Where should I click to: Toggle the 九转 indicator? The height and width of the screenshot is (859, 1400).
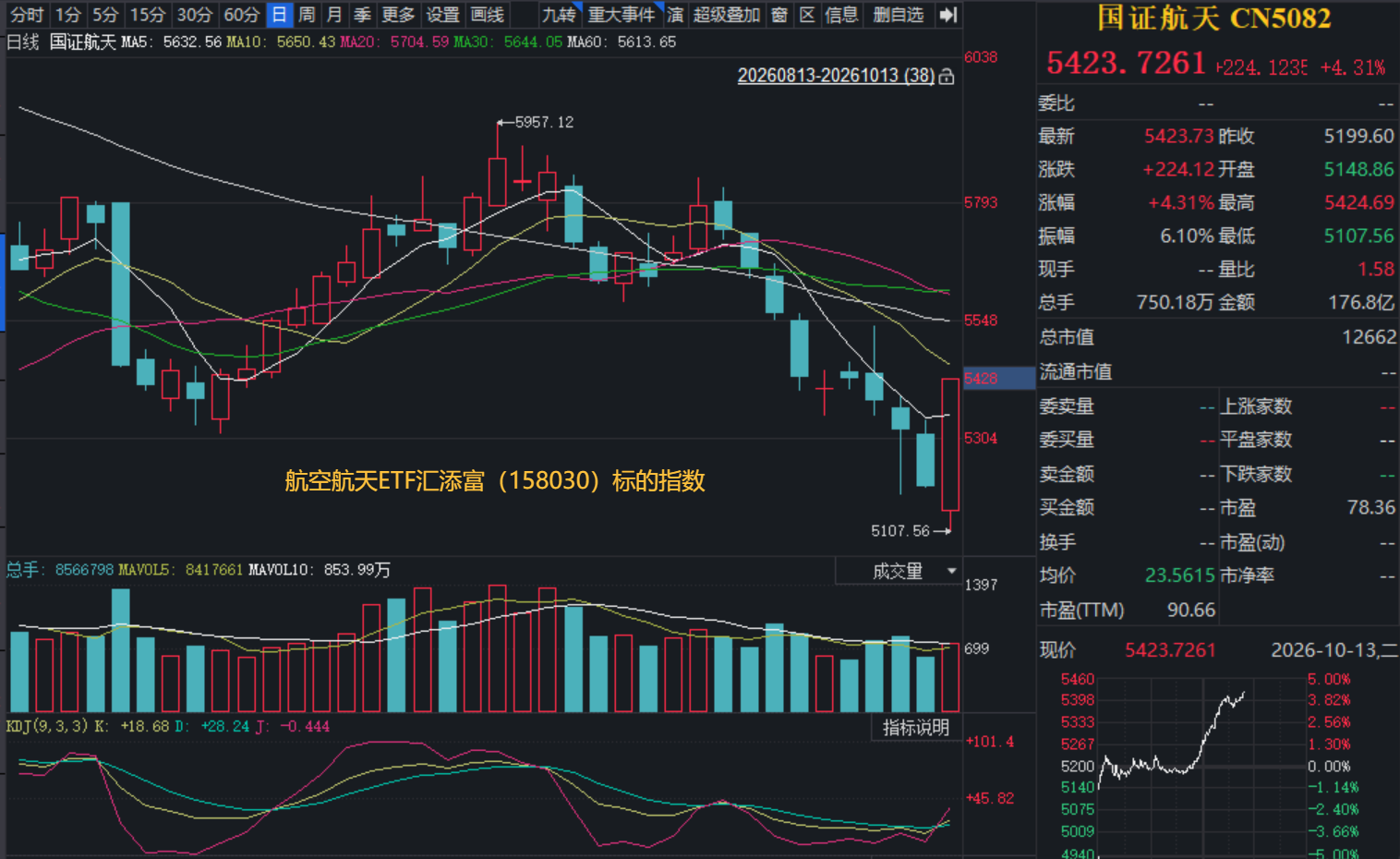(x=559, y=15)
